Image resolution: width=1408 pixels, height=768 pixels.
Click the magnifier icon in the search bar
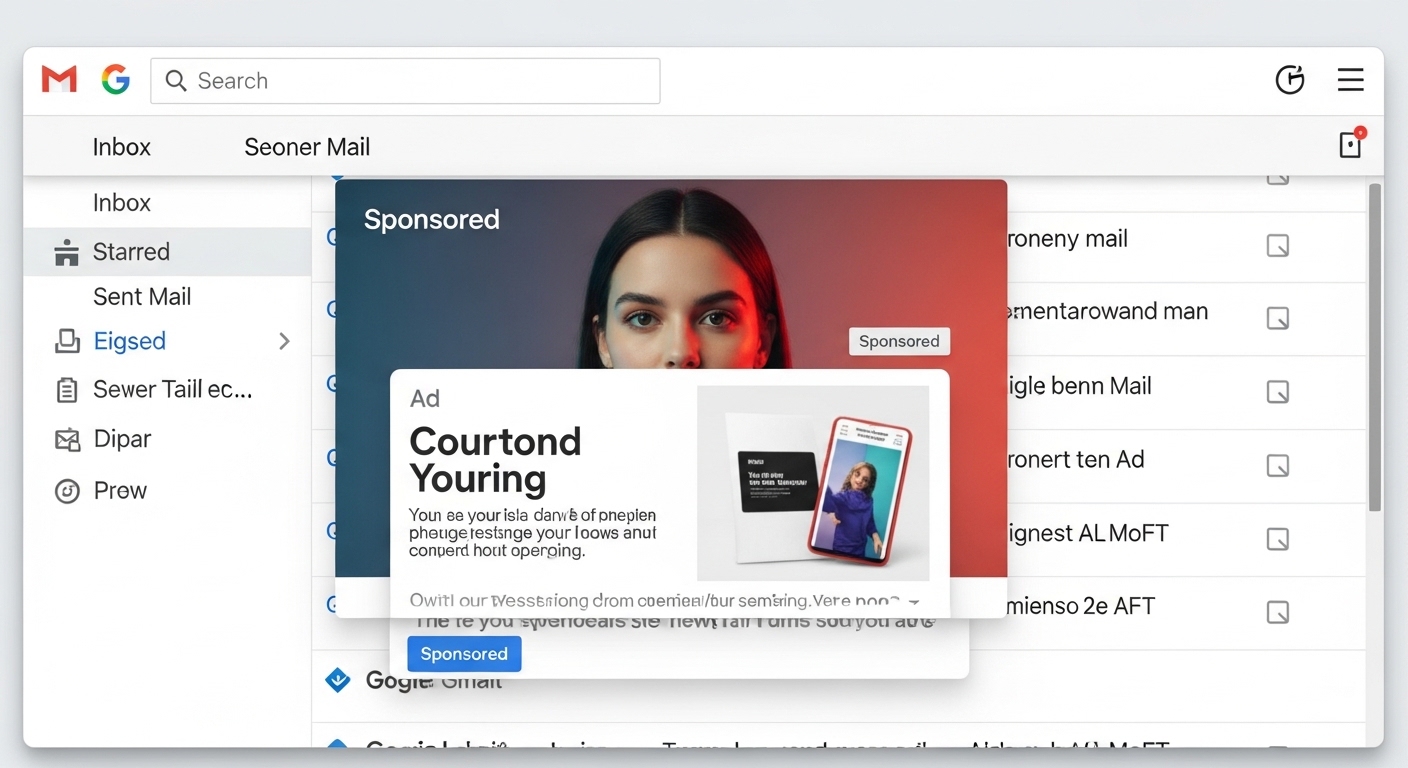pos(176,81)
